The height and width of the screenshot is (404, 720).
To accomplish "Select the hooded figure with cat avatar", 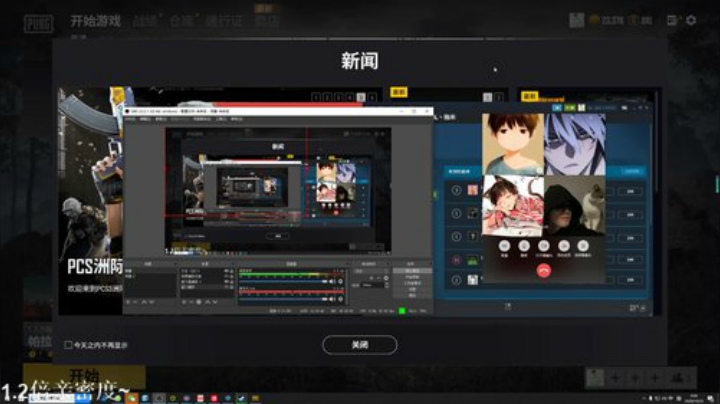I will pos(575,206).
